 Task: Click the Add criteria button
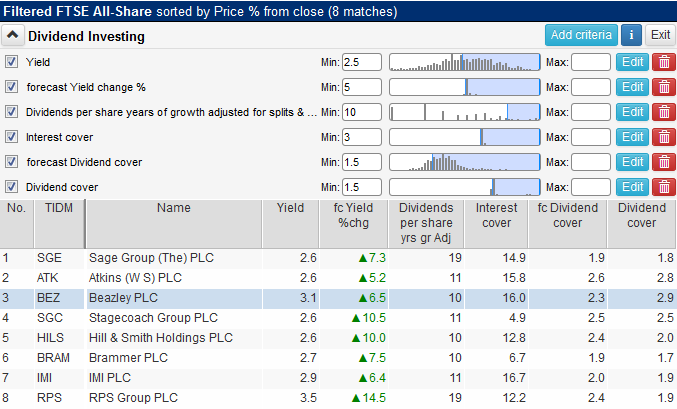581,35
